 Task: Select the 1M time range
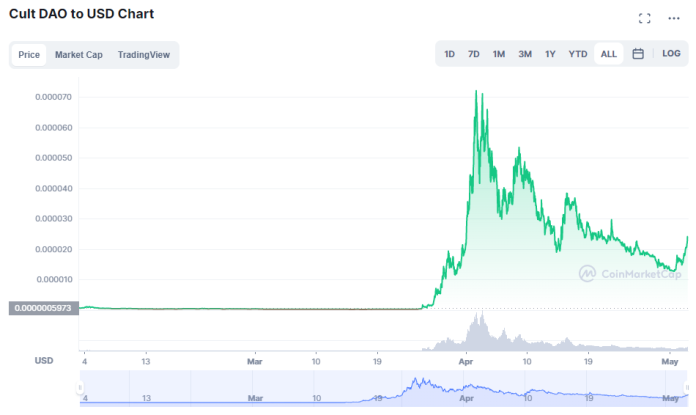pyautogui.click(x=498, y=54)
